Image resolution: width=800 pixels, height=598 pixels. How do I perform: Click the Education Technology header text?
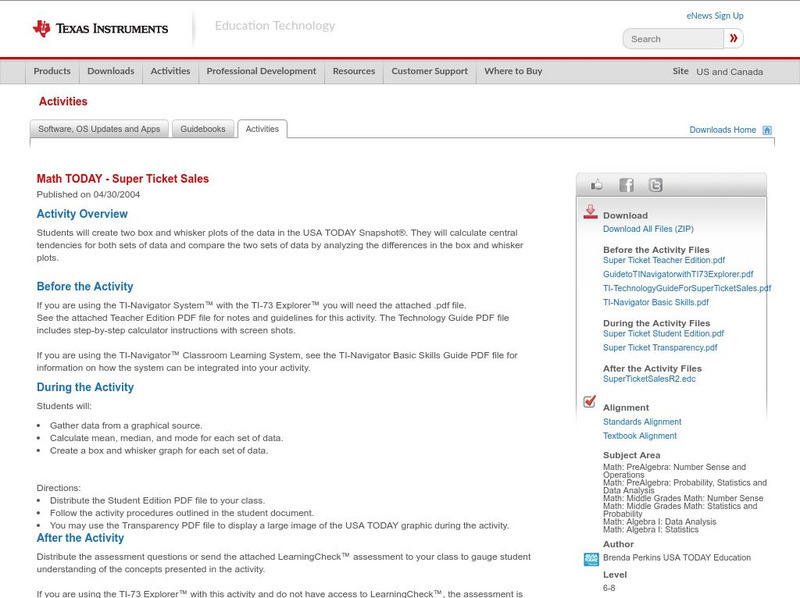coord(275,26)
